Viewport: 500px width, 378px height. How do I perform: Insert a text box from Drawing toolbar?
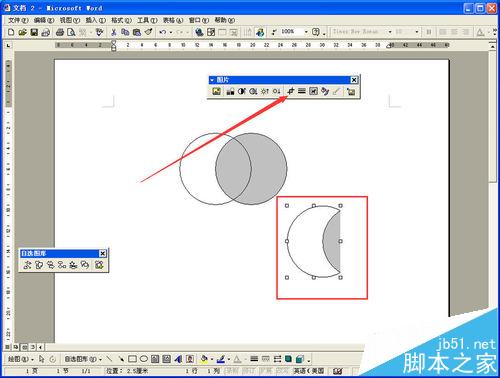pos(155,359)
